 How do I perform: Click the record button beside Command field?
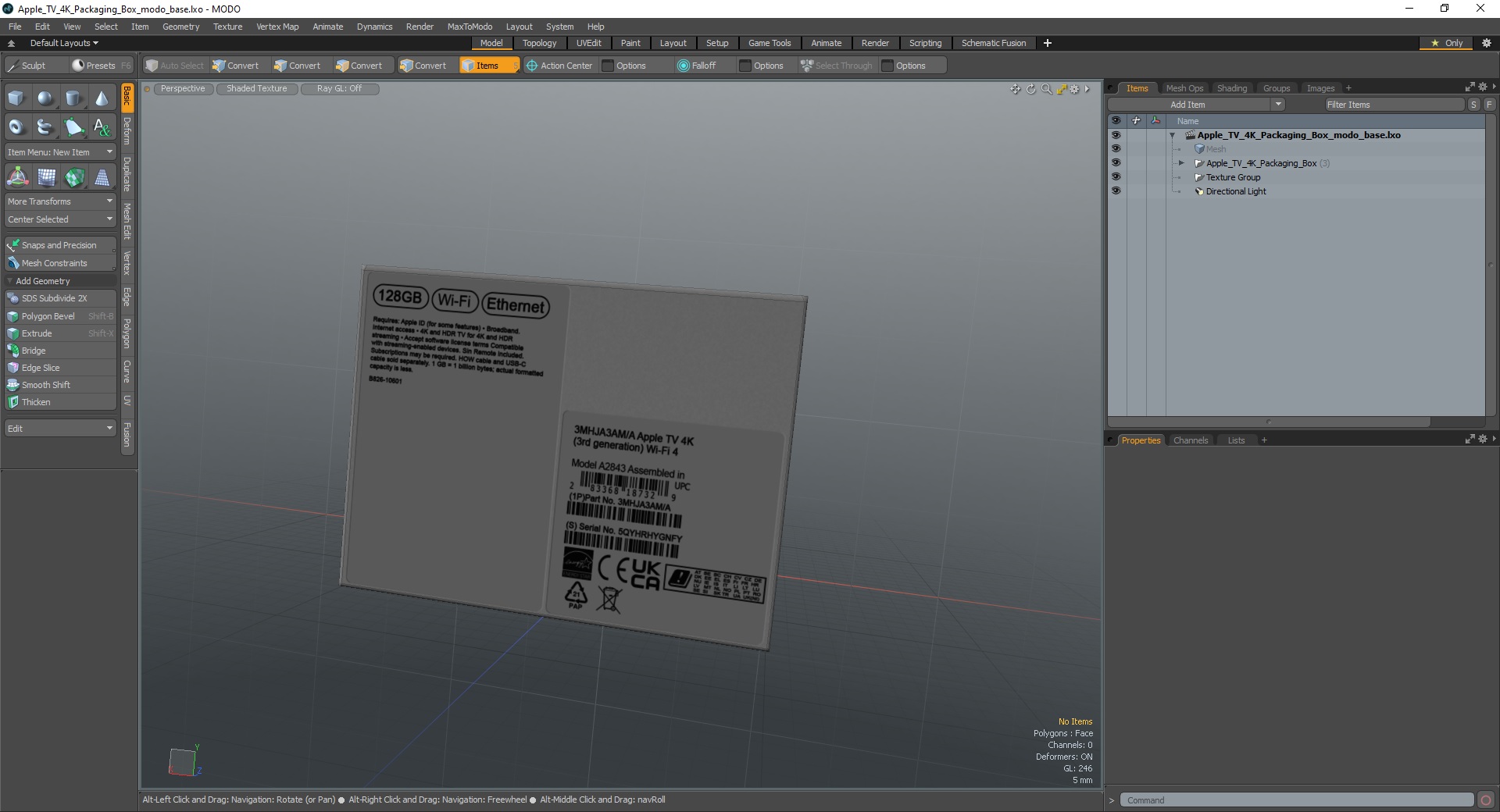click(x=1486, y=800)
